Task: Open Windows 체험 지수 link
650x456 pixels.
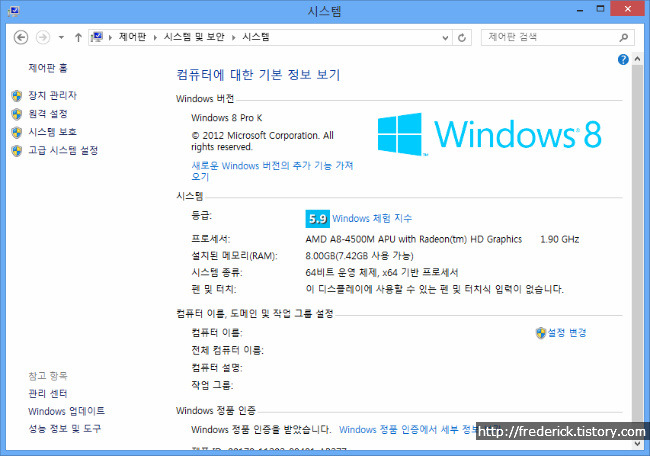Action: point(372,218)
